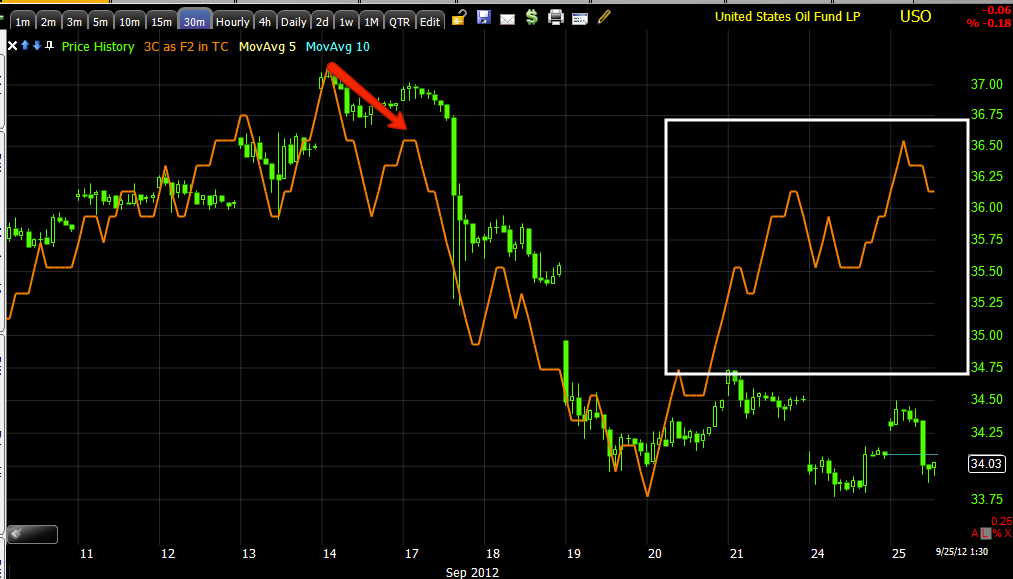Open the Price History plot label

(98, 47)
